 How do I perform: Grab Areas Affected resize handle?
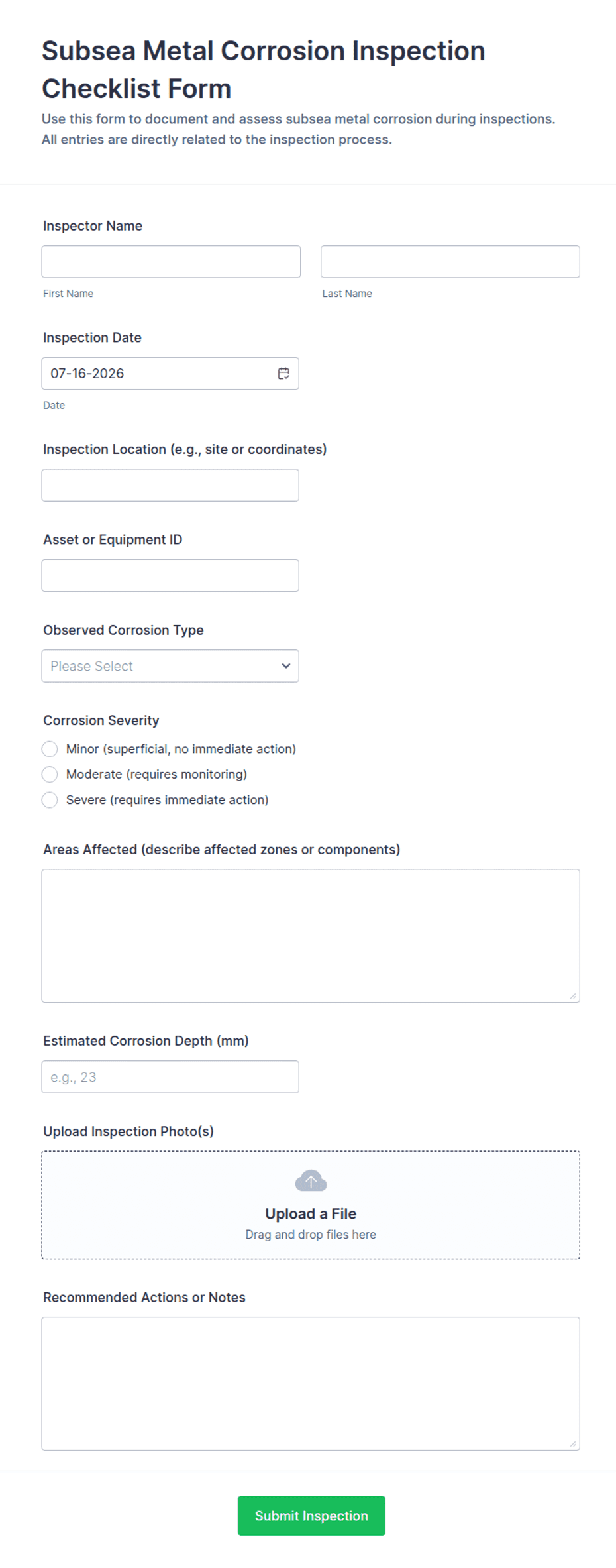[573, 995]
